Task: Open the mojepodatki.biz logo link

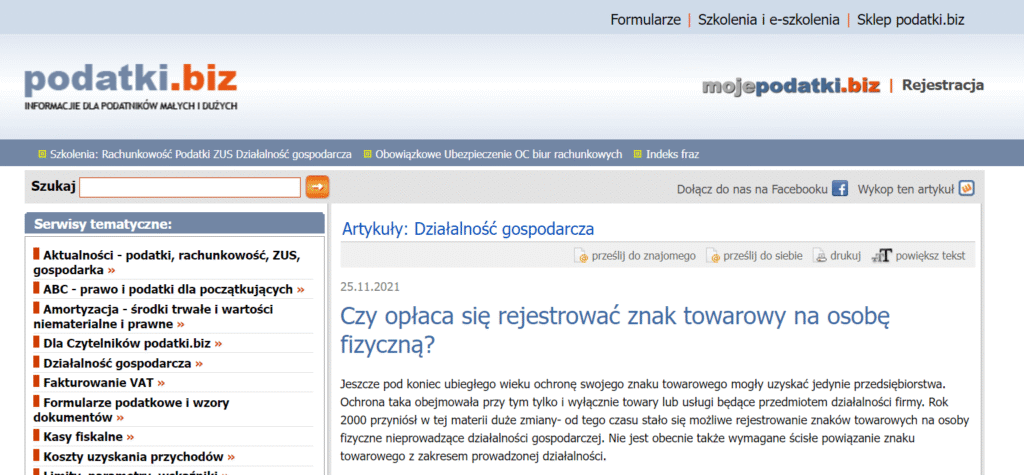Action: 791,86
